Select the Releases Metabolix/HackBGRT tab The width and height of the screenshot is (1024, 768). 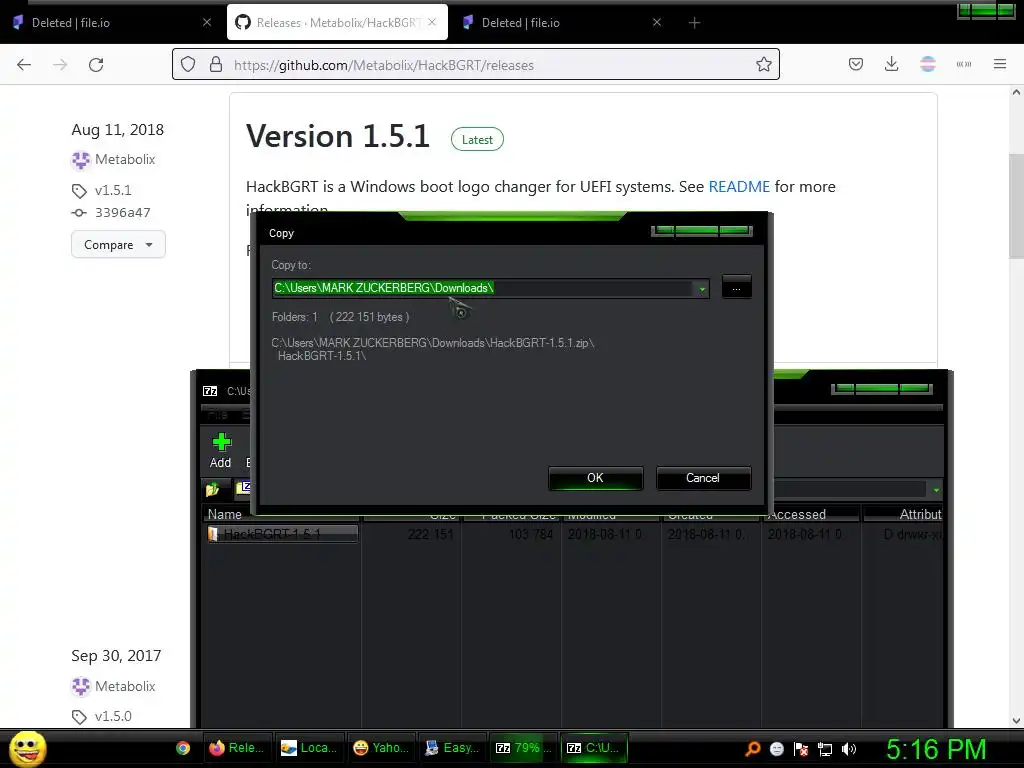(337, 22)
